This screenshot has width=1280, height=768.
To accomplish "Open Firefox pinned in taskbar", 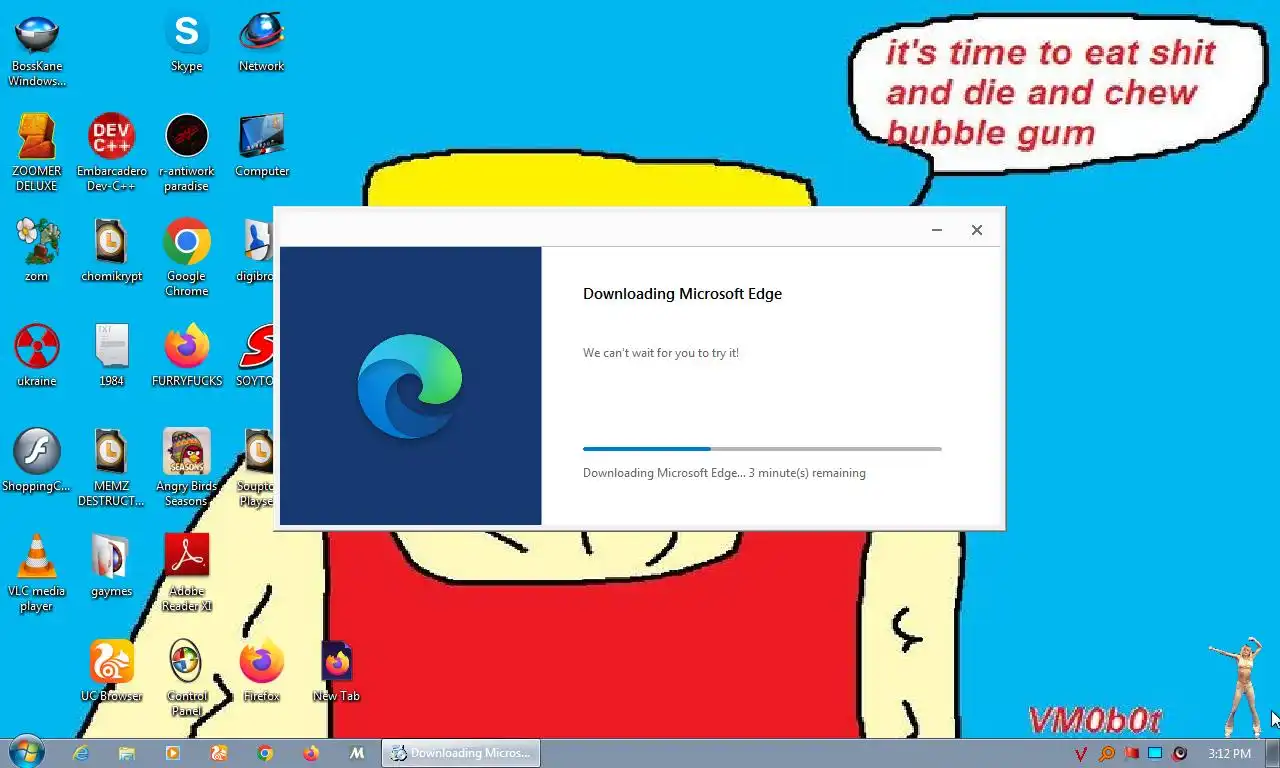I will pos(311,753).
